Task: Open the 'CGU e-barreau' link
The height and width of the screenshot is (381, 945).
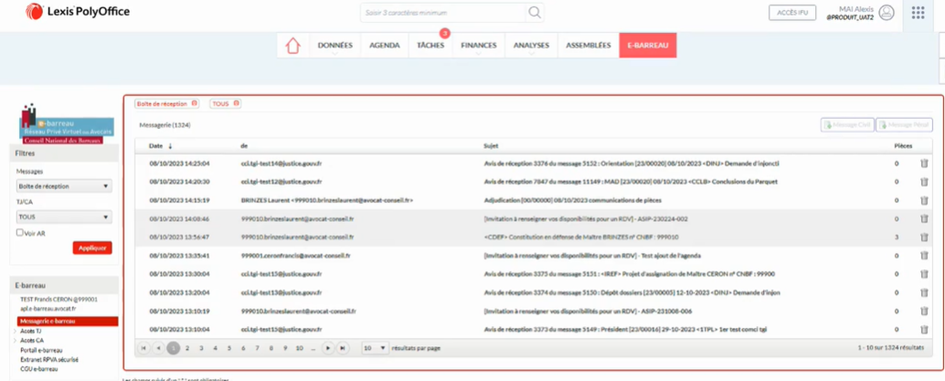Action: click(x=39, y=368)
